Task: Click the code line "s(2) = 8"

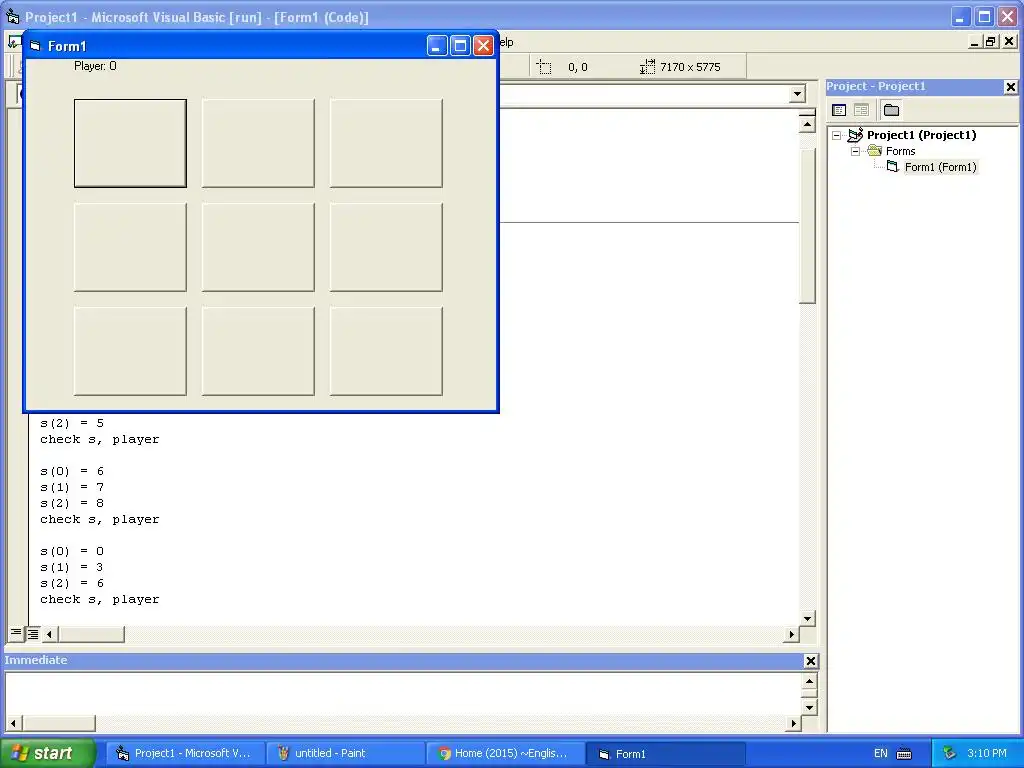Action: click(72, 504)
